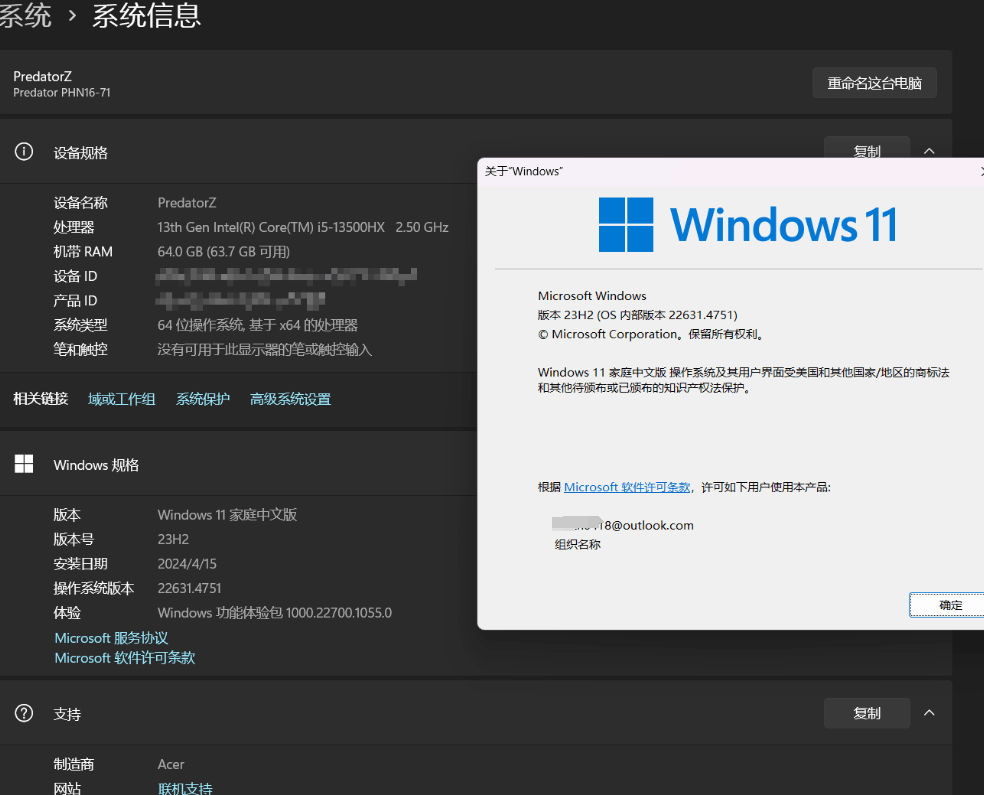Viewport: 984px width, 795px height.
Task: Click the blurred 设备 ID value
Action: tap(286, 275)
